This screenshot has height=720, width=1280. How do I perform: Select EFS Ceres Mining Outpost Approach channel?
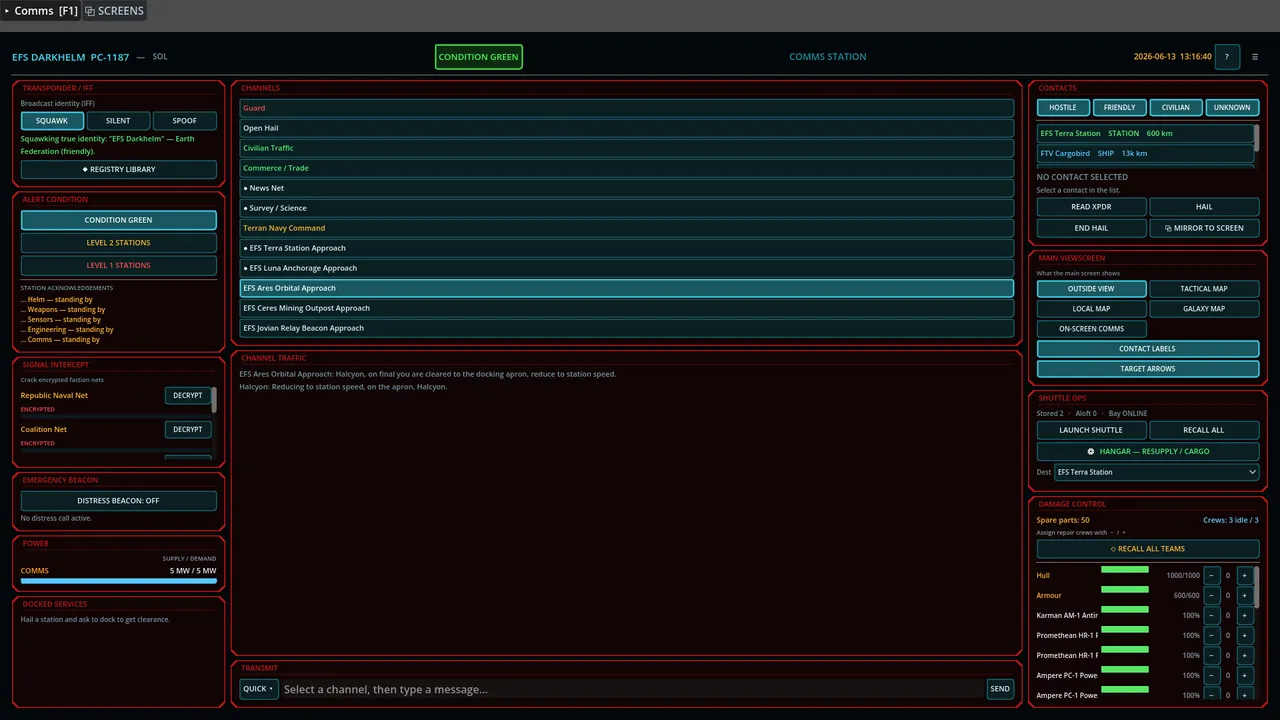point(627,308)
